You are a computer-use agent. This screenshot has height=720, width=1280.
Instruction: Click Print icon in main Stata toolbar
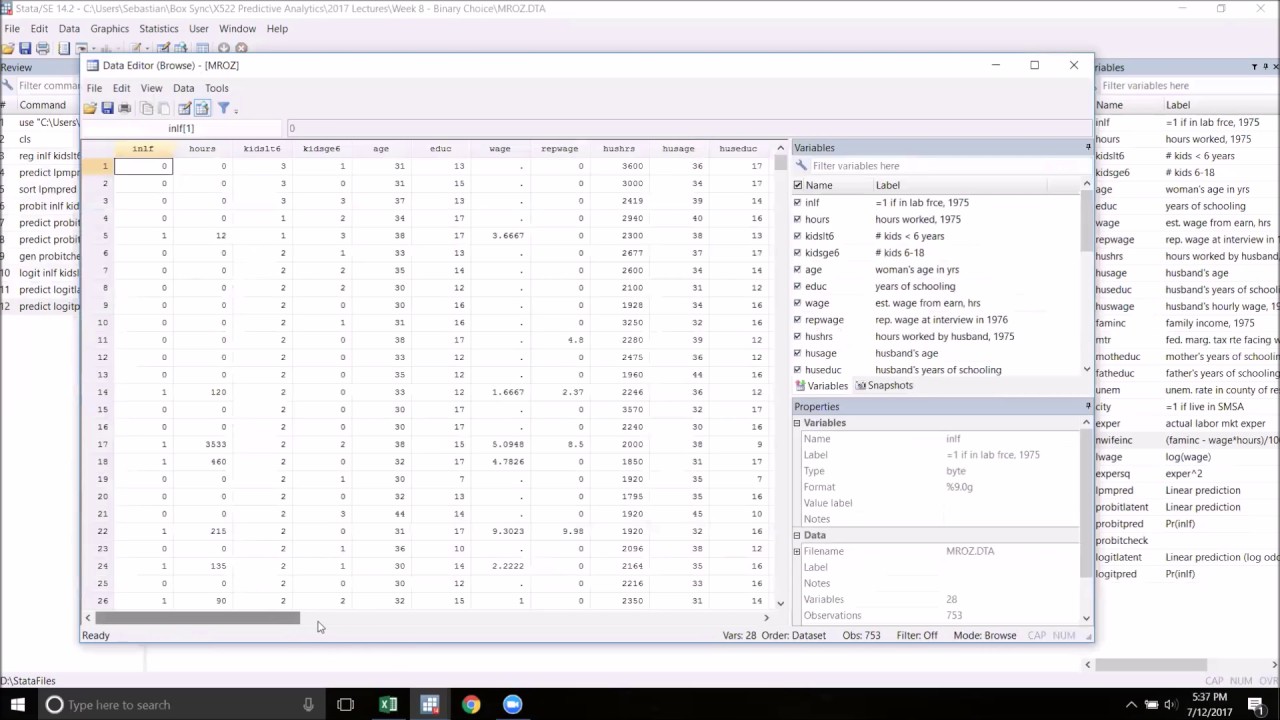[42, 48]
